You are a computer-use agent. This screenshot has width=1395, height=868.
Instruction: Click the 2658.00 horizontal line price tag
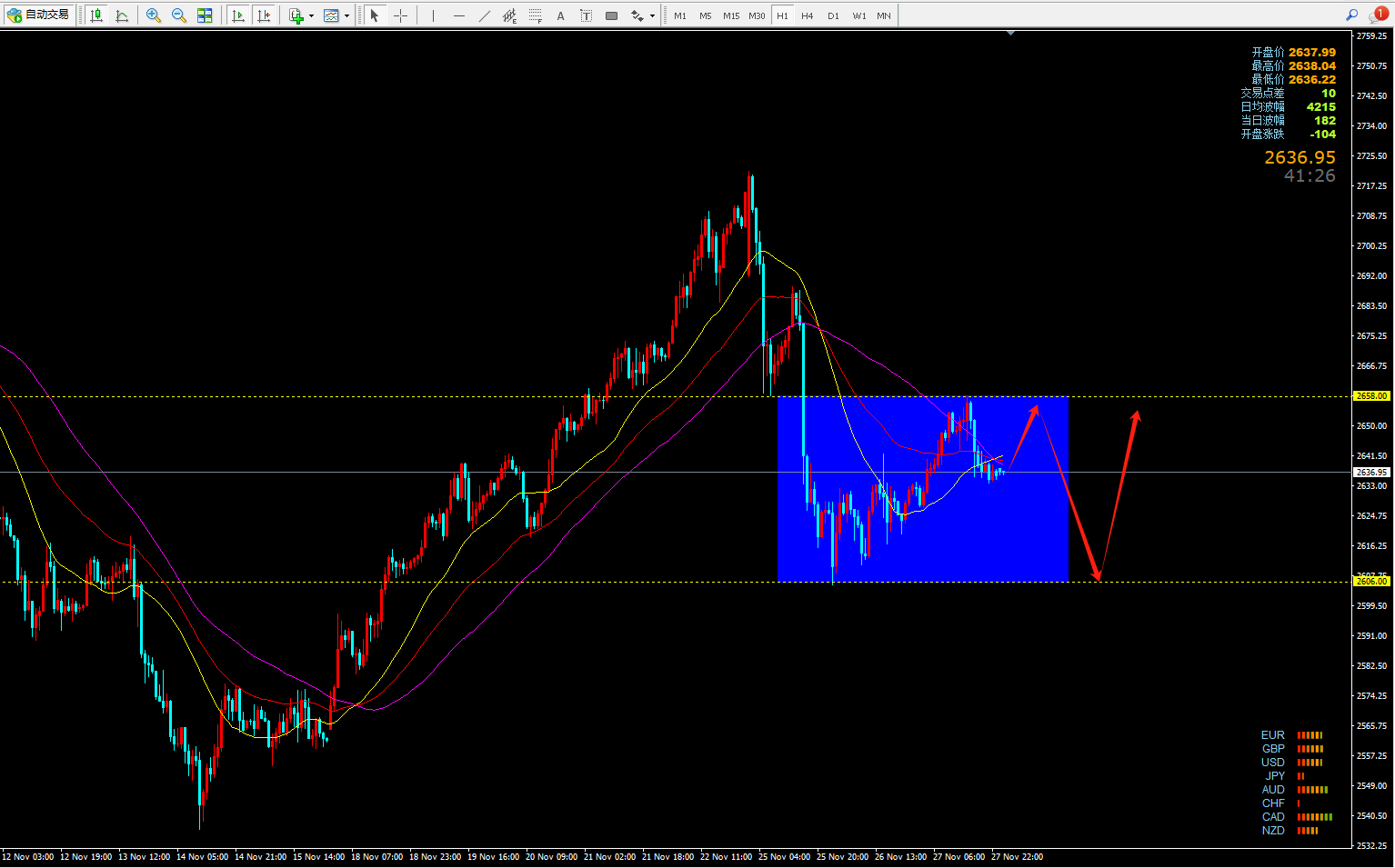click(1372, 396)
